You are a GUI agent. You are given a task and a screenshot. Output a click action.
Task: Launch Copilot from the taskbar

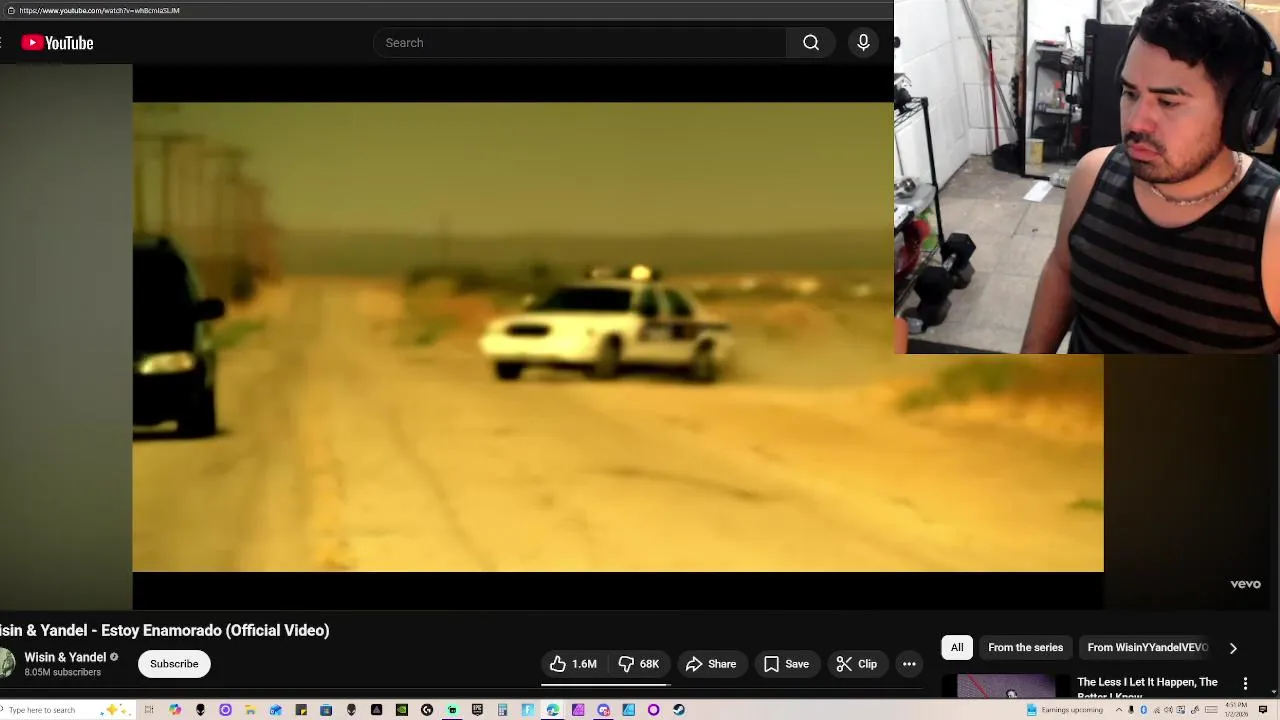pos(175,710)
